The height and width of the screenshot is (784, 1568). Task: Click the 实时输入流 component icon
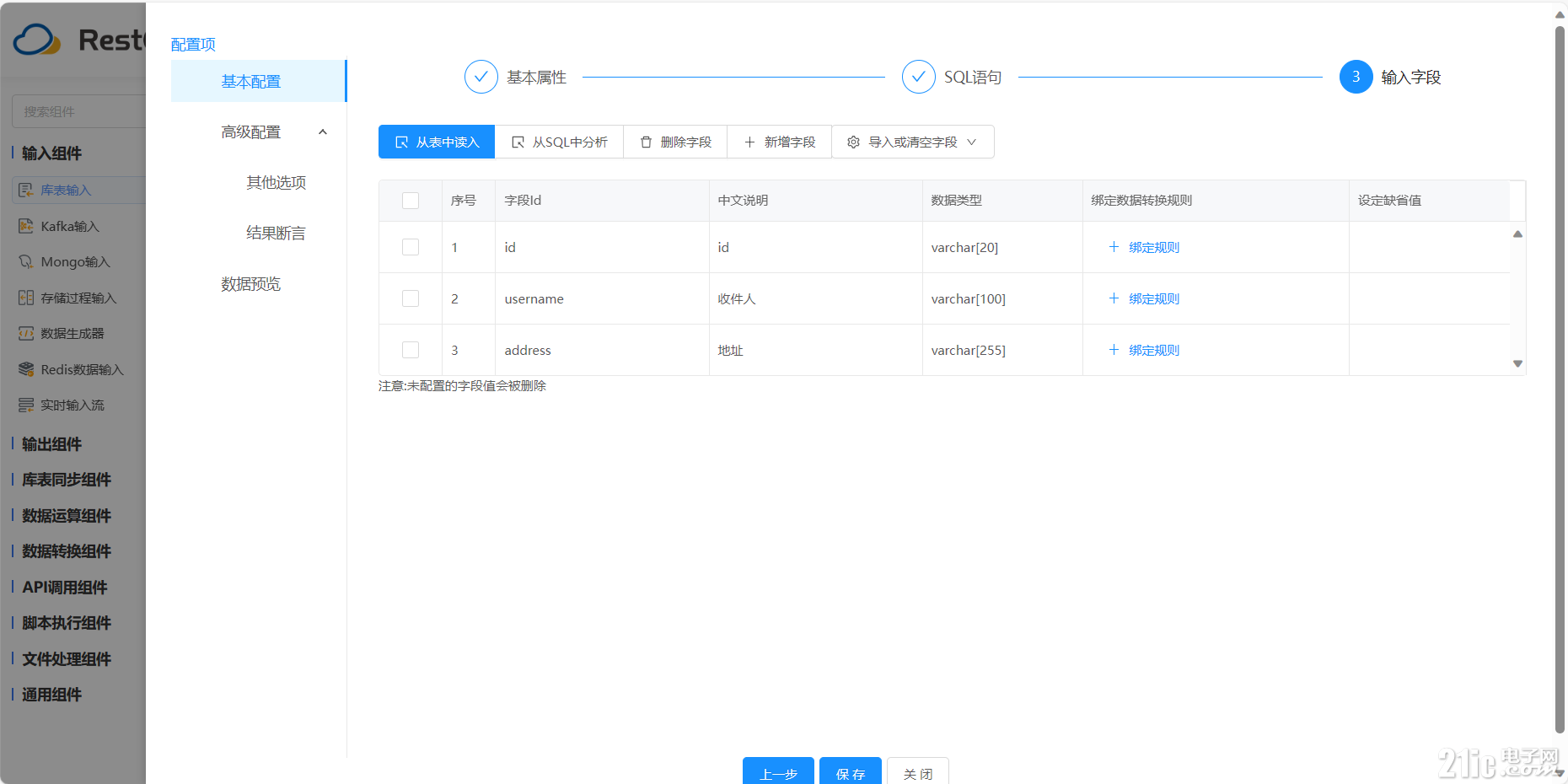pyautogui.click(x=26, y=405)
